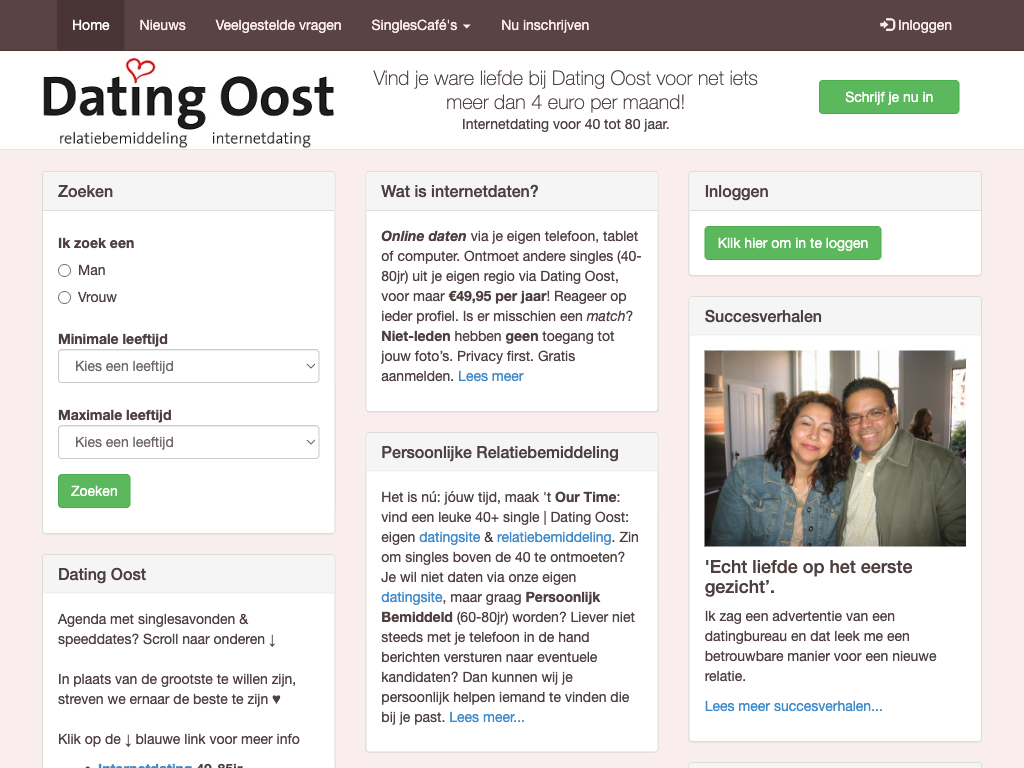Select the Man radio button
This screenshot has height=768, width=1024.
pyautogui.click(x=64, y=270)
